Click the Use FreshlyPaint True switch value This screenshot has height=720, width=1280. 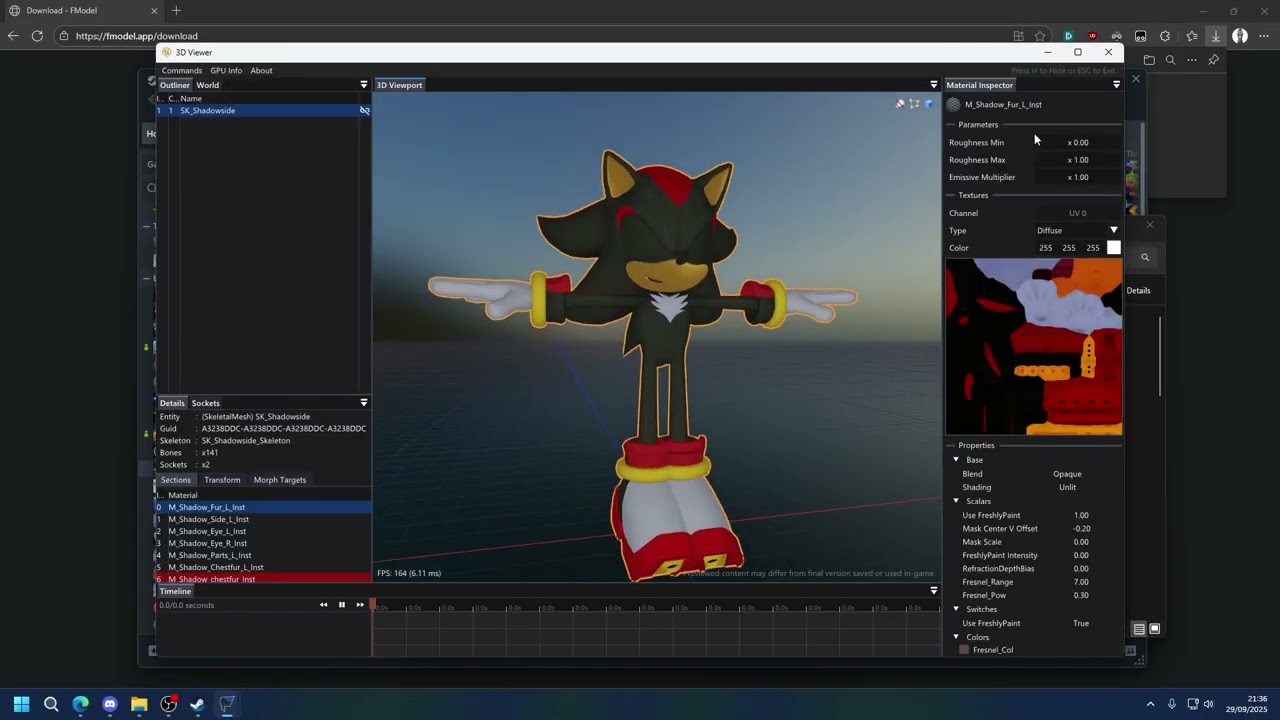pos(1081,623)
